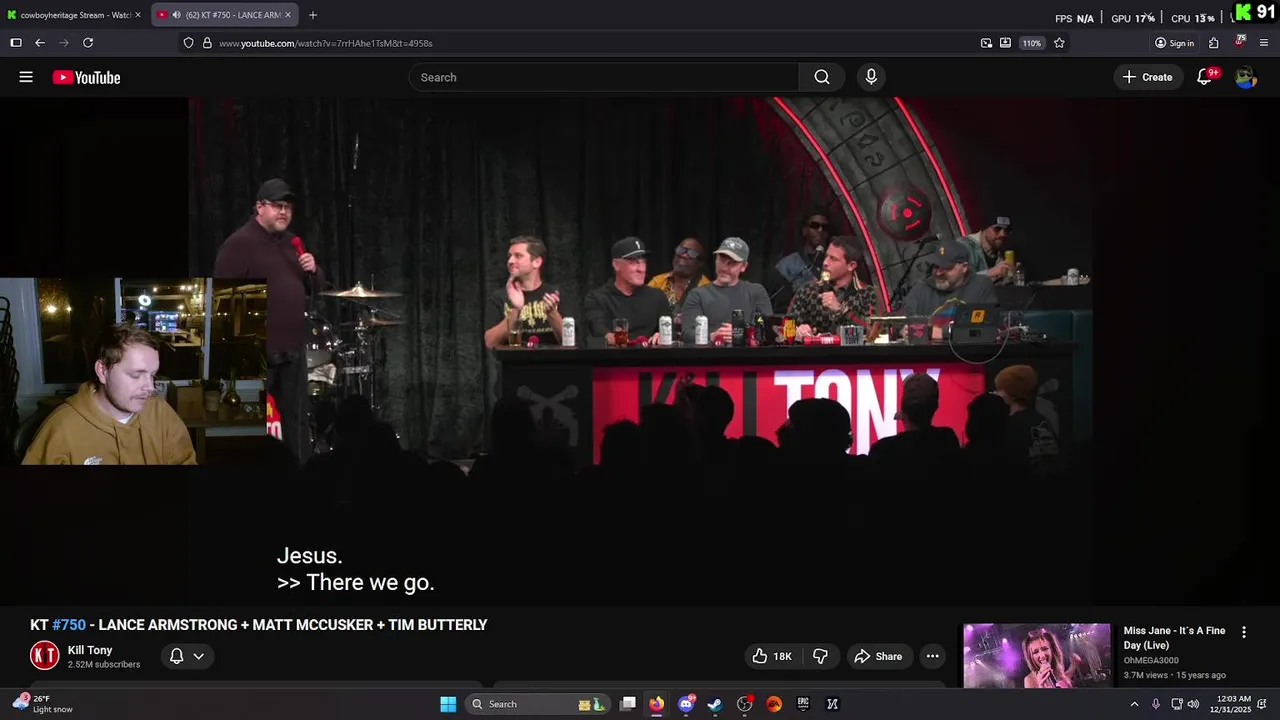Open the OhMEGA3000 channel name under Miss Jane
This screenshot has height=720, width=1280.
click(x=1151, y=660)
